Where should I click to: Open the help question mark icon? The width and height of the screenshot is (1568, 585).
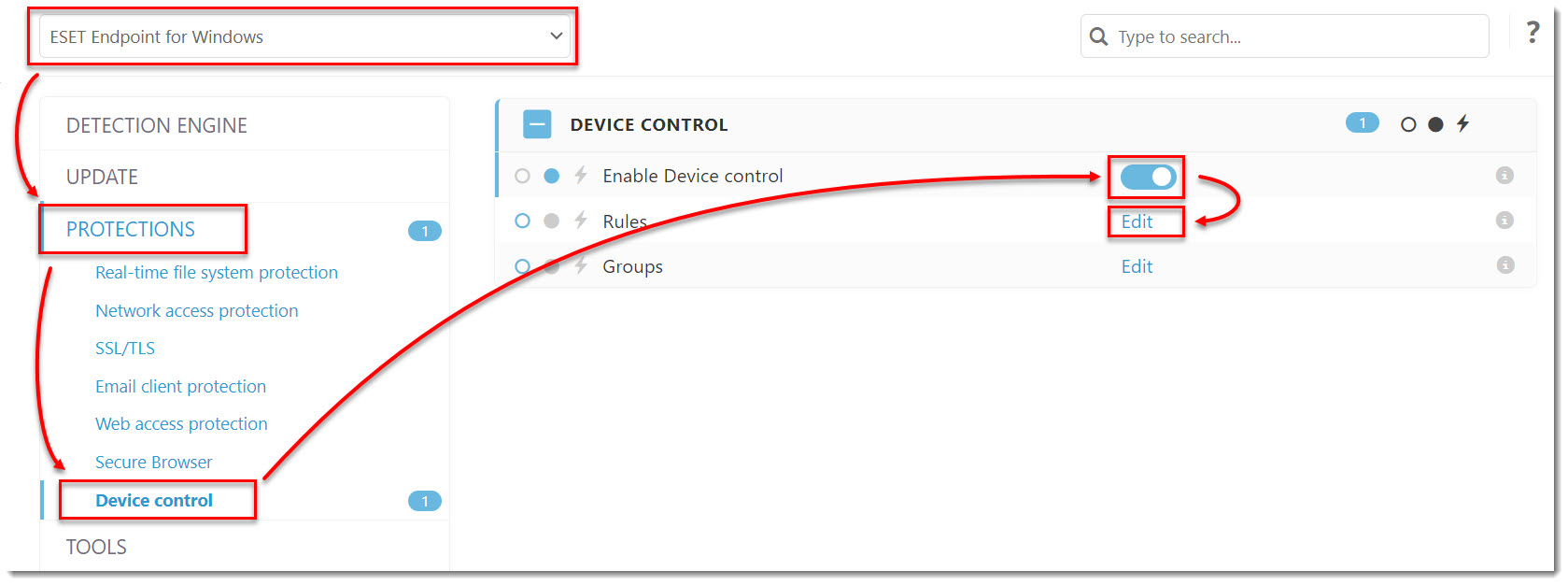click(x=1533, y=33)
